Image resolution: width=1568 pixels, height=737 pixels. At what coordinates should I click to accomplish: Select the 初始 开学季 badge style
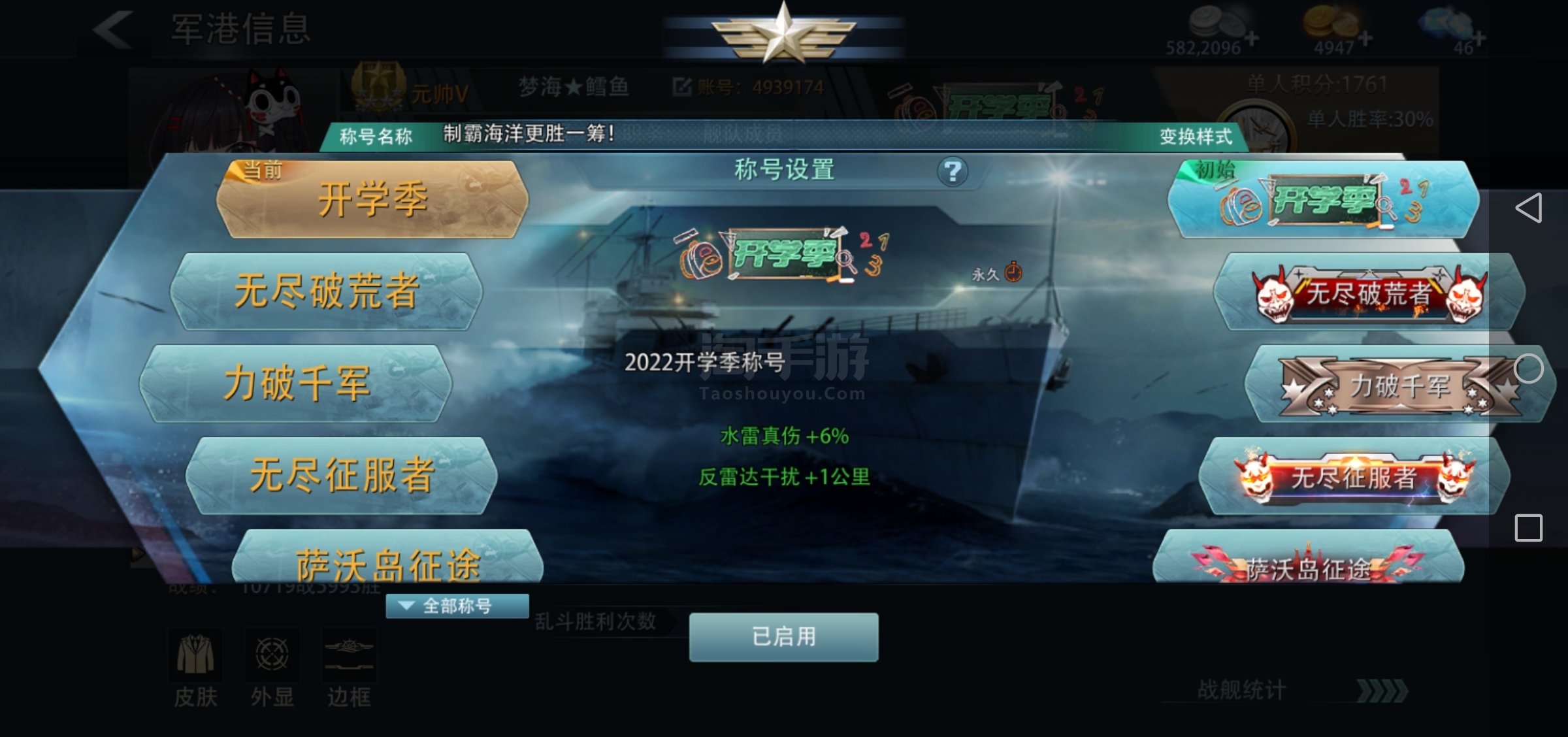[1324, 199]
